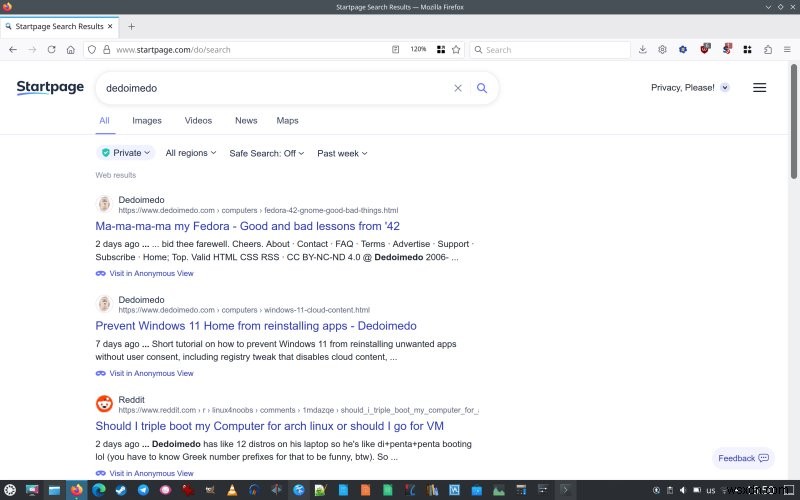The width and height of the screenshot is (800, 500).
Task: Click the Startpage search input with dedoimedo
Action: 276,88
